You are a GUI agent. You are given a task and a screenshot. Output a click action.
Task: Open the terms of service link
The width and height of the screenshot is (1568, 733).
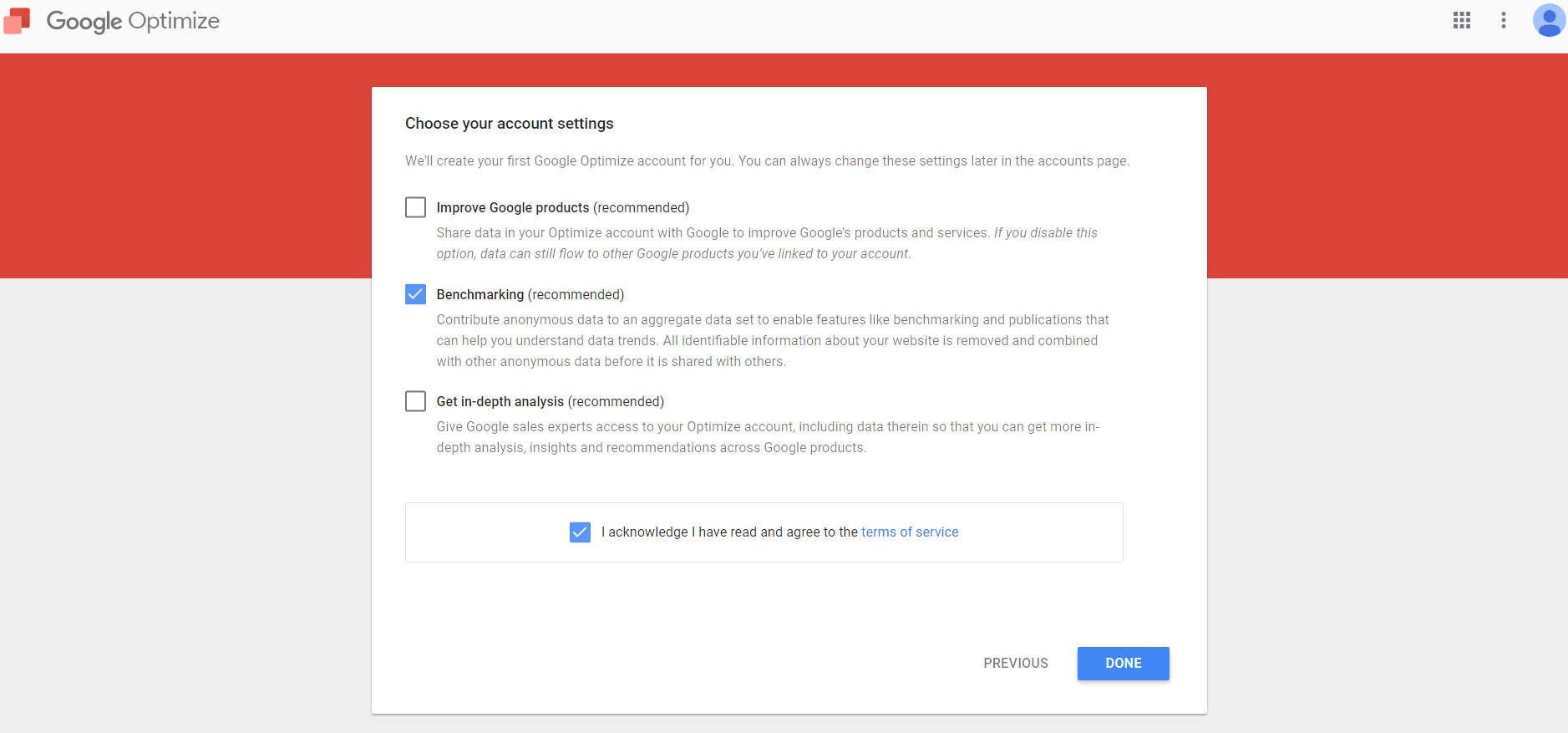[x=909, y=532]
